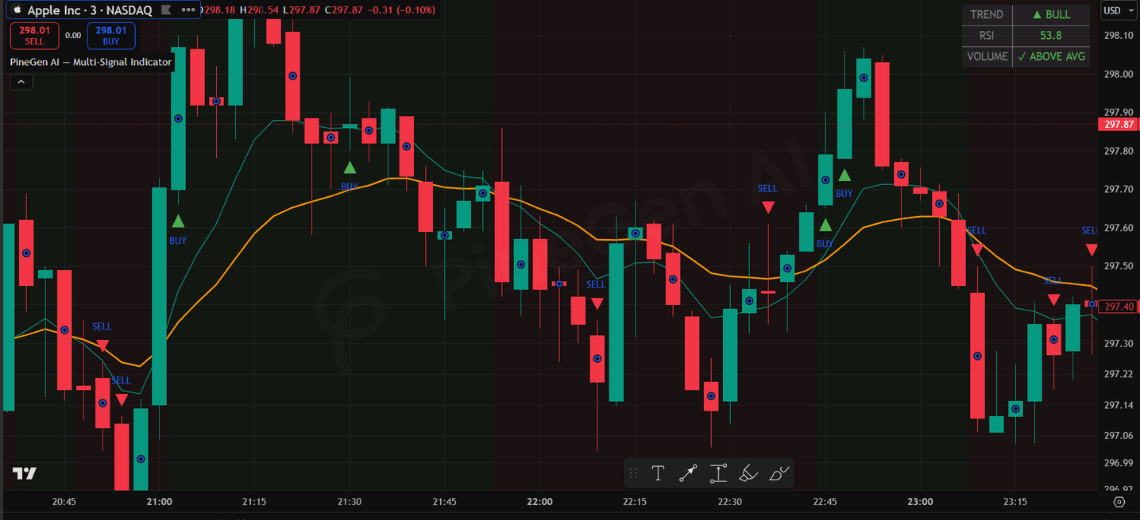Click the TradingView logo
1140x520 pixels.
pos(24,473)
